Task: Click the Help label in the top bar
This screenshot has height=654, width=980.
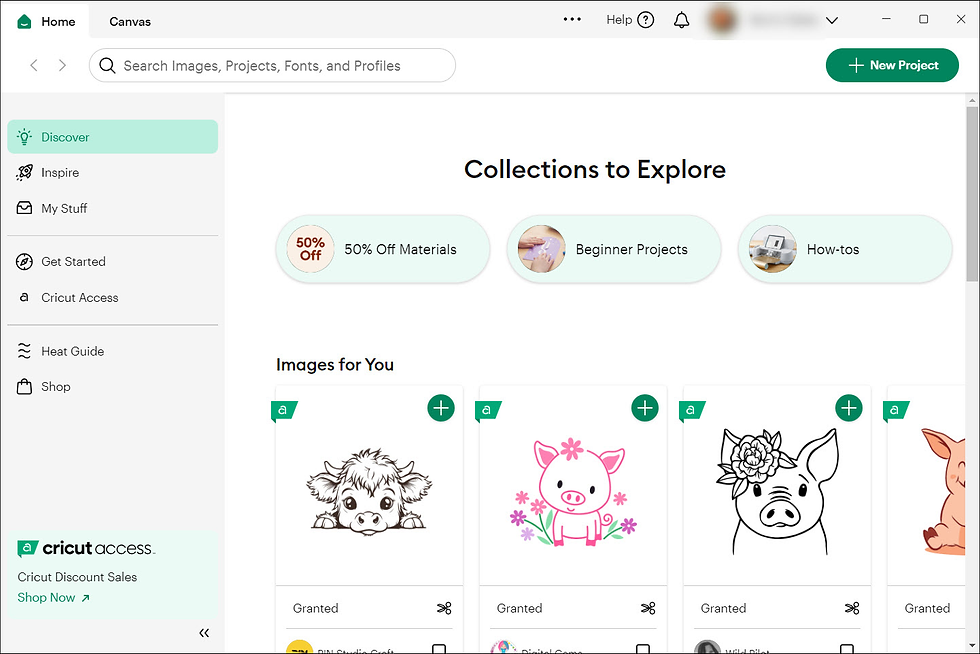Action: 619,20
